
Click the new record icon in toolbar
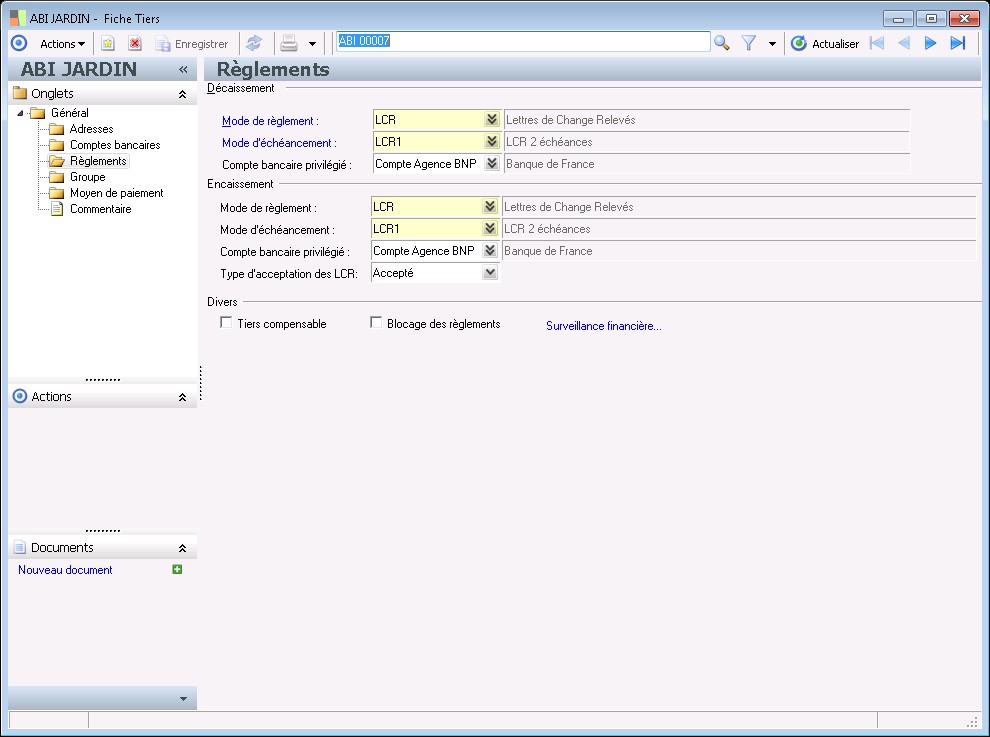(x=108, y=43)
